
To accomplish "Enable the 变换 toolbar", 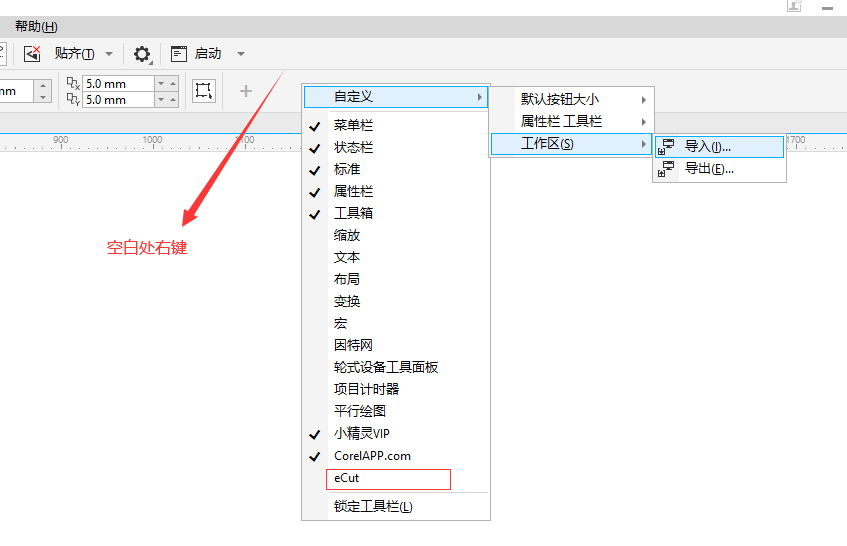I will coord(396,301).
